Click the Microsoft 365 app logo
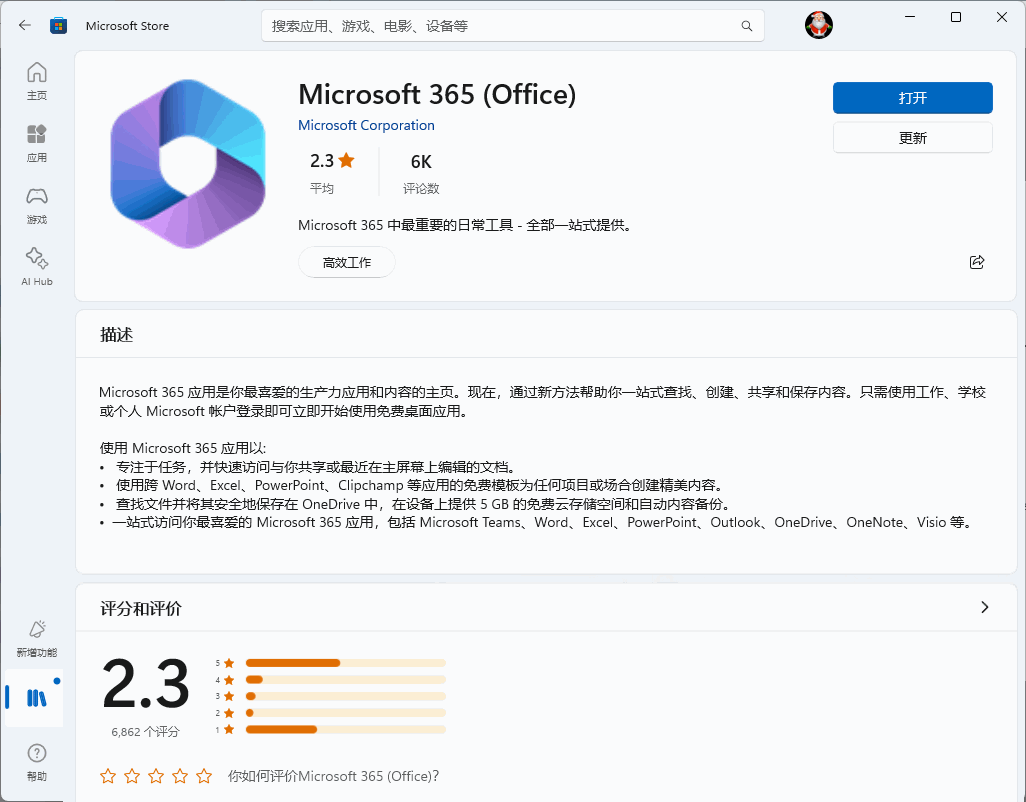1026x802 pixels. pos(188,164)
